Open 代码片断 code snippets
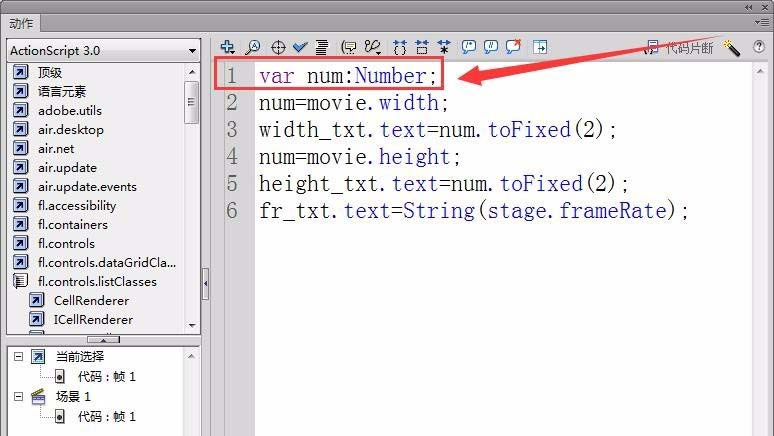774x436 pixels. coord(680,48)
